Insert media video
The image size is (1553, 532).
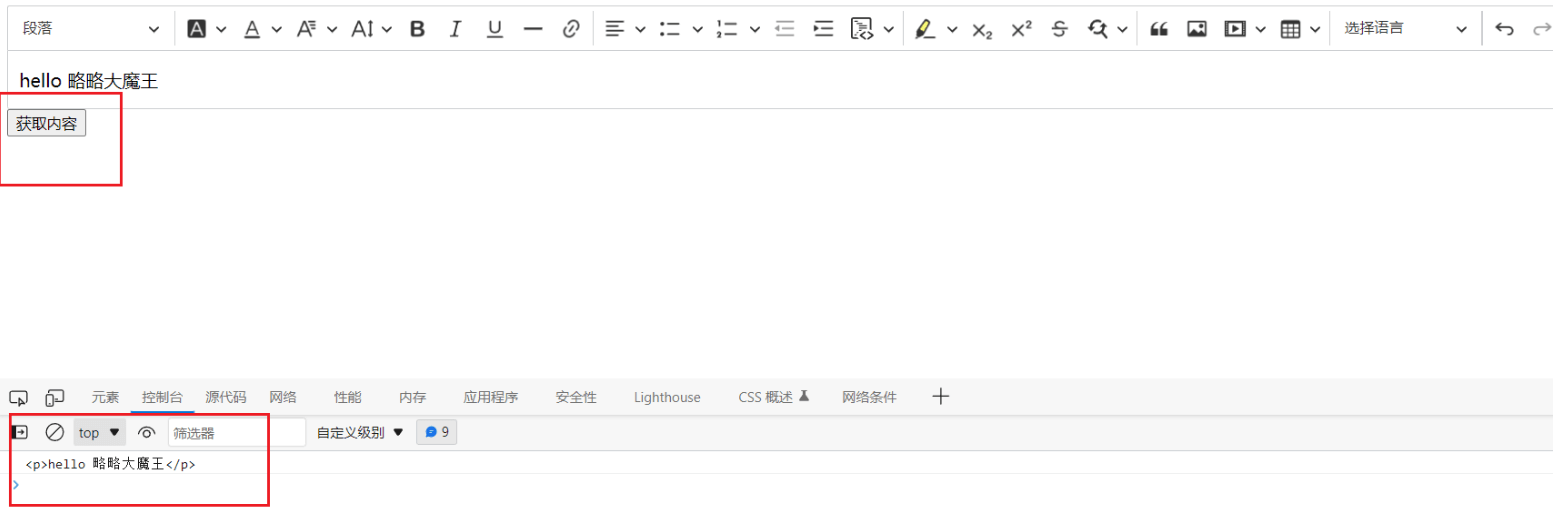pyautogui.click(x=1236, y=29)
